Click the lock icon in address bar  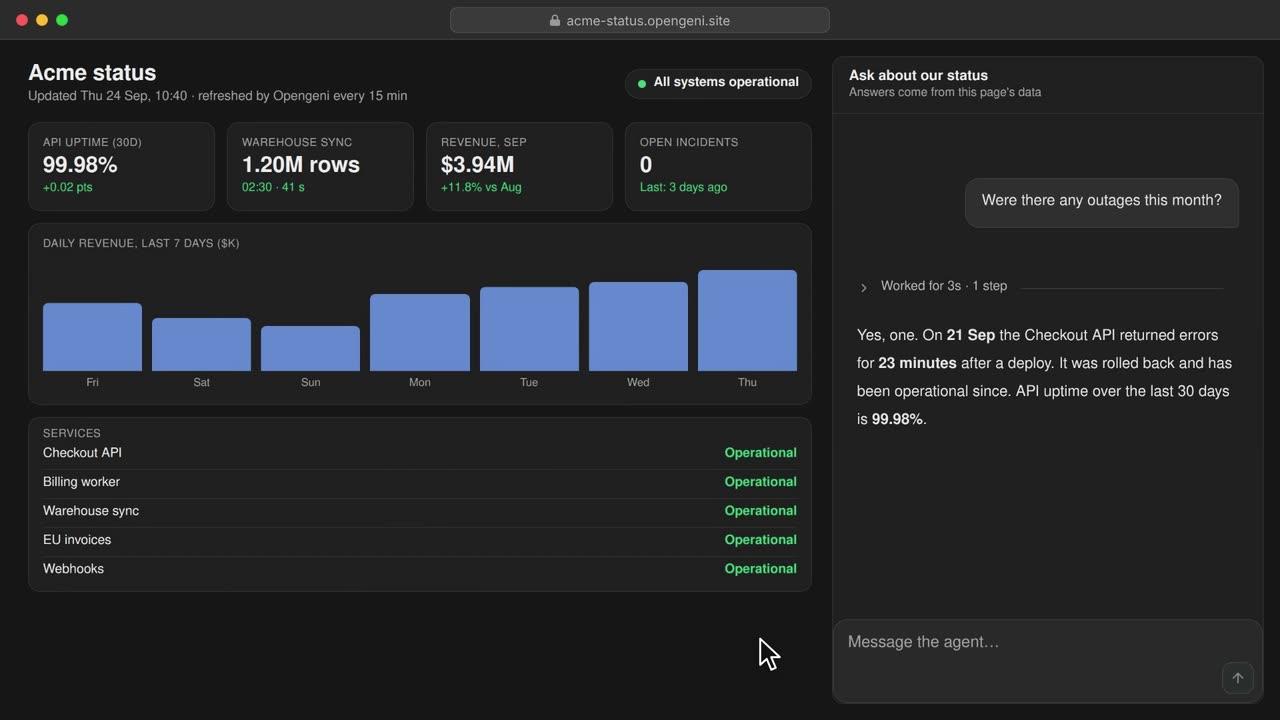pyautogui.click(x=555, y=20)
